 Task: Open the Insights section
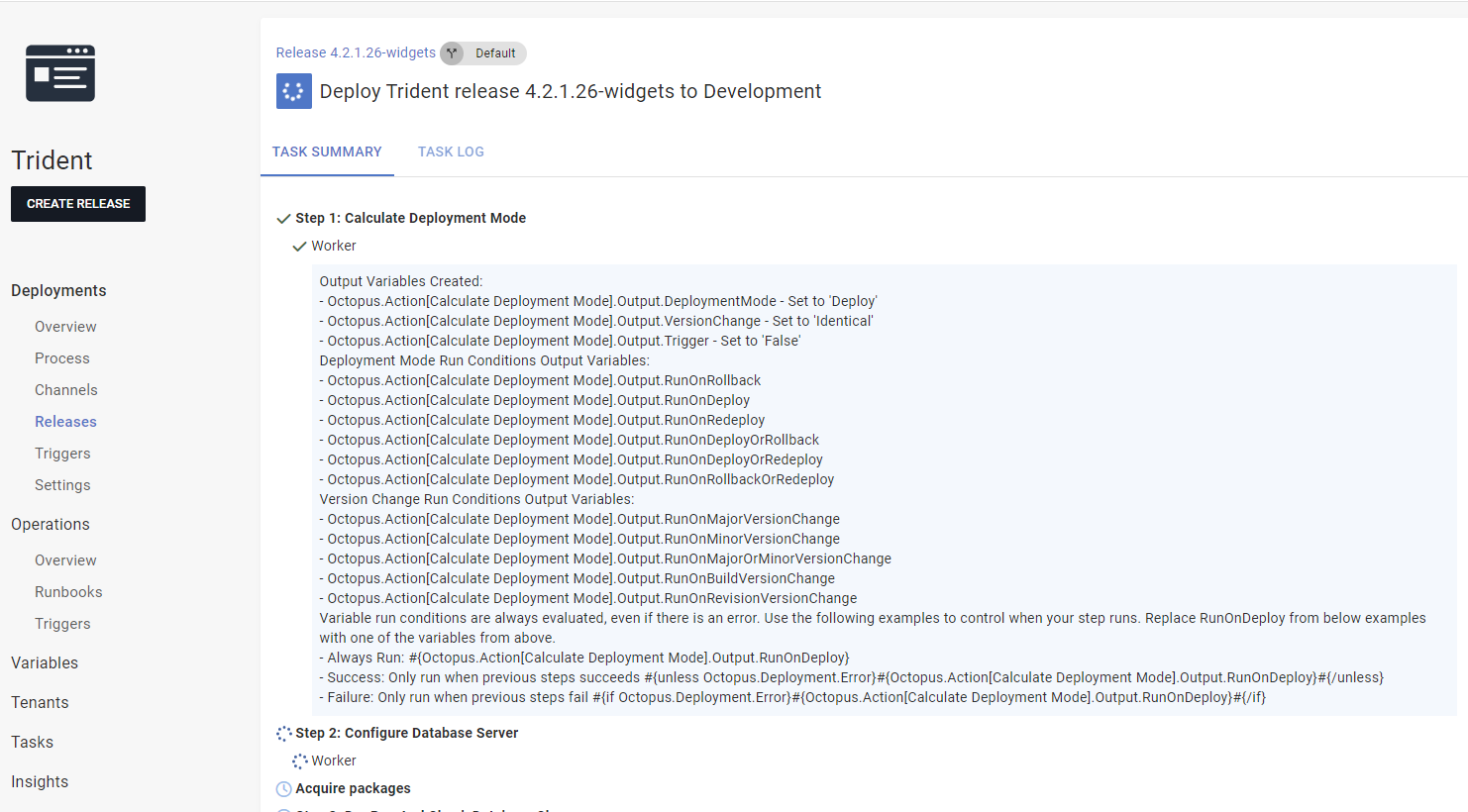point(40,781)
